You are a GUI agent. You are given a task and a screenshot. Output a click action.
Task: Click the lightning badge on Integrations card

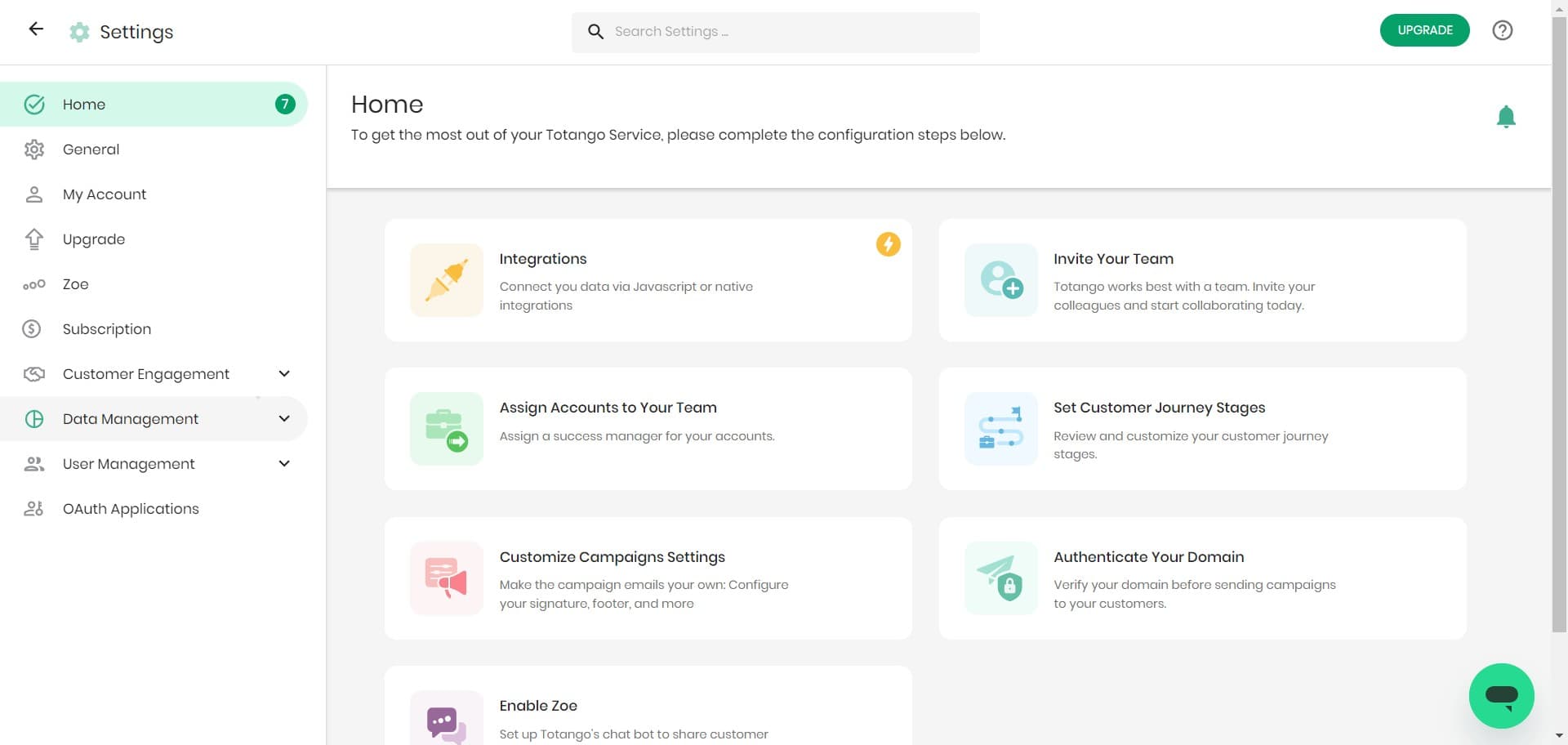pyautogui.click(x=889, y=243)
